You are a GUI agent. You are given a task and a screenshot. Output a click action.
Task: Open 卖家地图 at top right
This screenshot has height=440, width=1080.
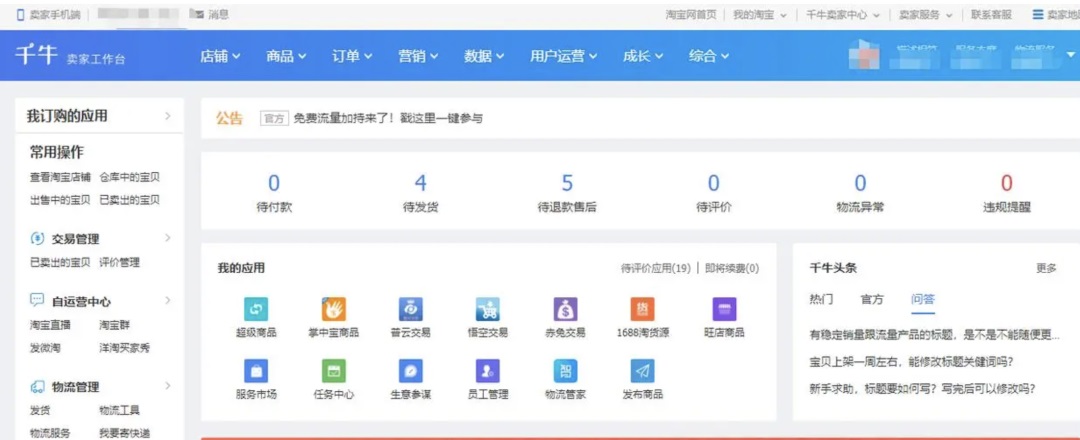(1056, 14)
